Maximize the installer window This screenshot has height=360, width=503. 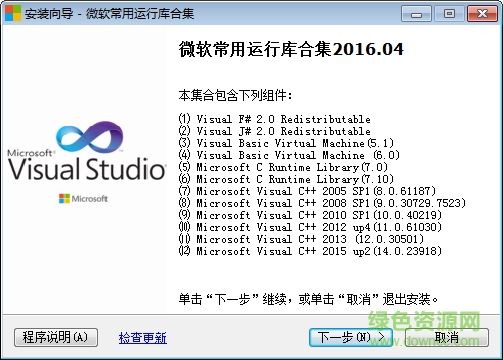coord(449,14)
